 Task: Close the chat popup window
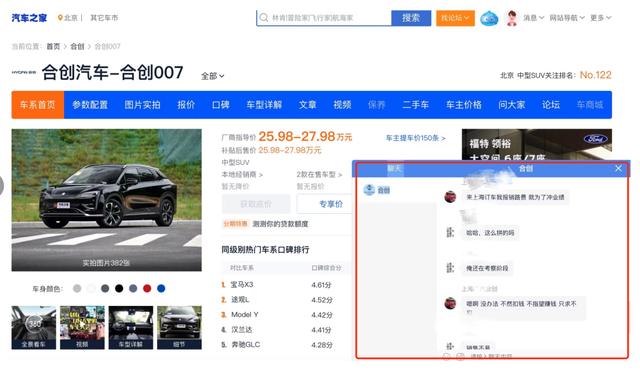tap(618, 168)
